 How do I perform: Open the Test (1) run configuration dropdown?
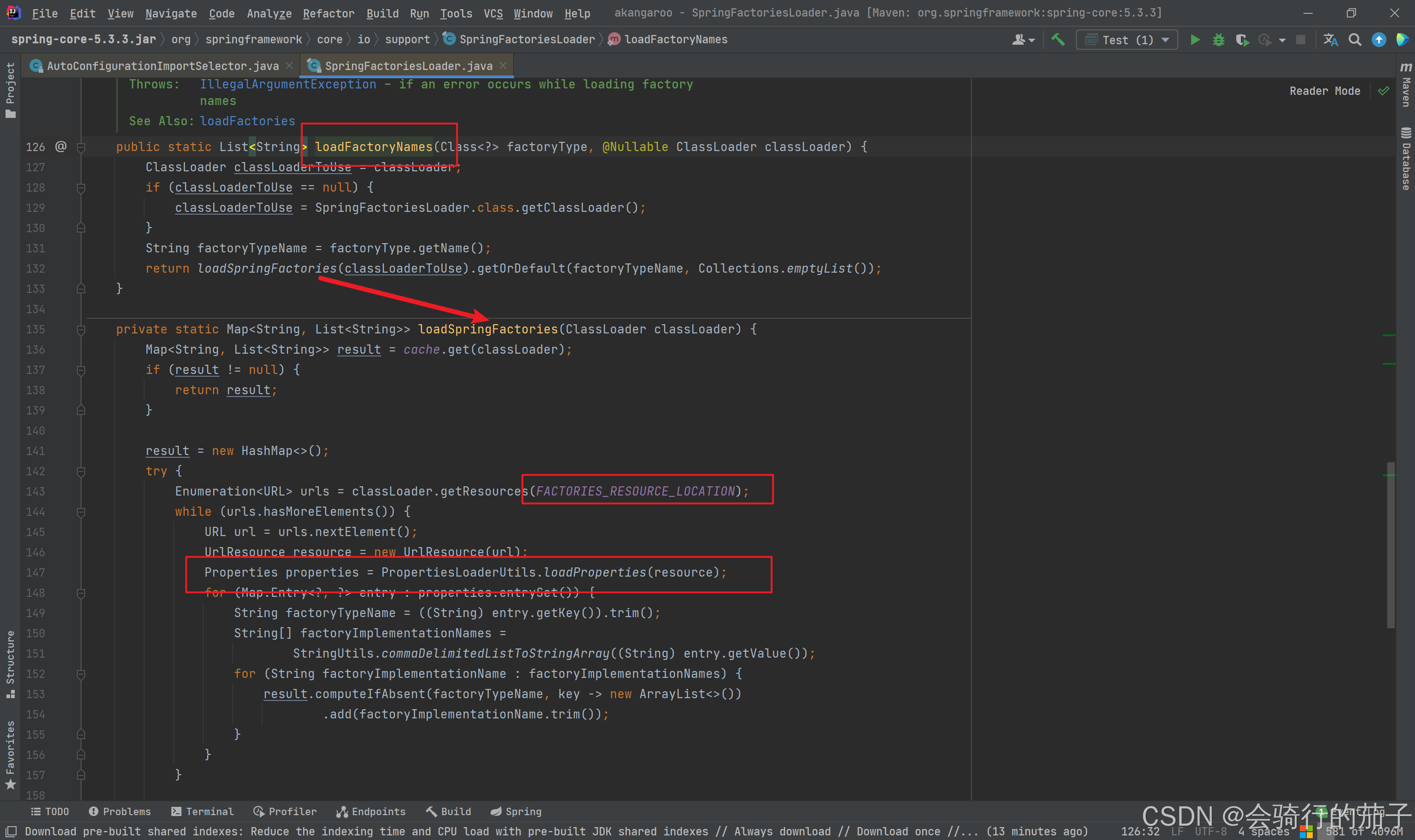tap(1126, 40)
